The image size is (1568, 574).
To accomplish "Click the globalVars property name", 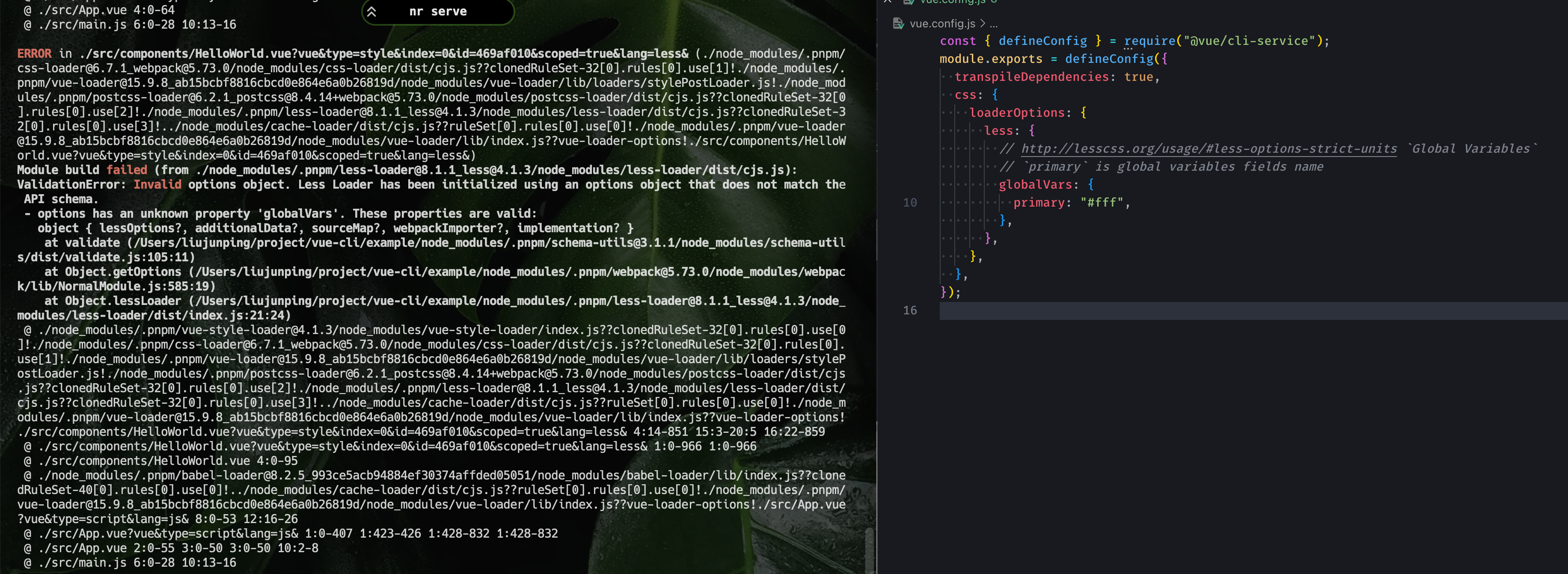I will (1035, 185).
